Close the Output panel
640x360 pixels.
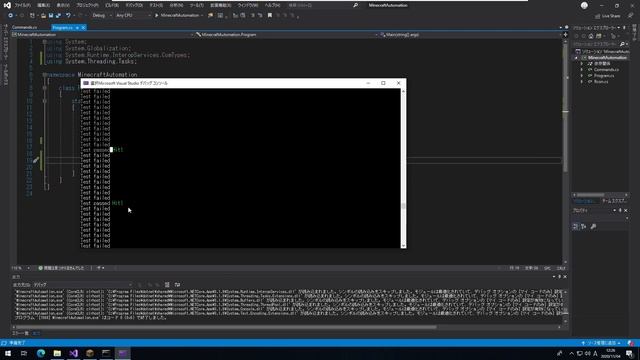click(565, 277)
